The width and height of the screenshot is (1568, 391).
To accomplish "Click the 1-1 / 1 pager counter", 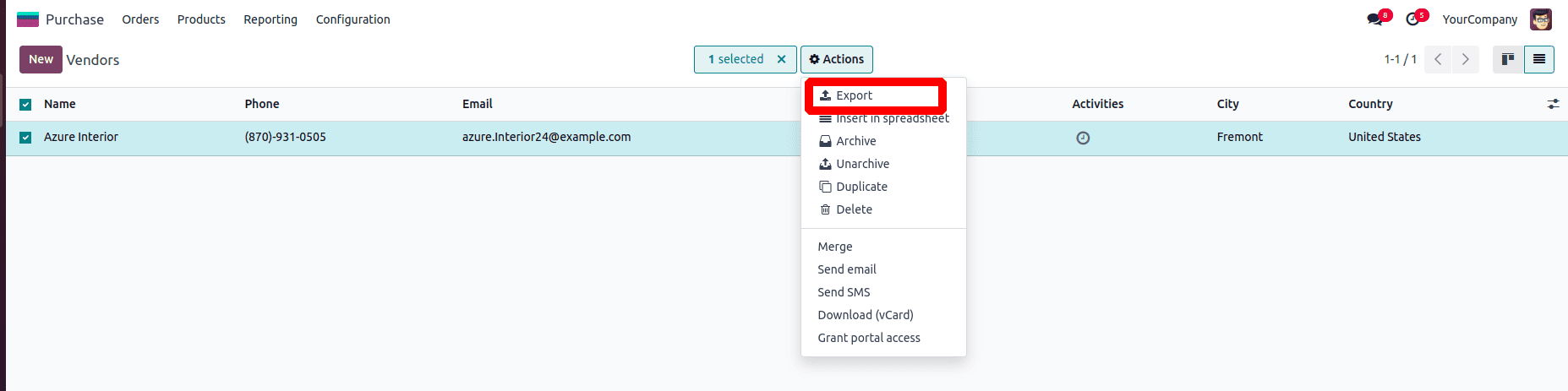I will coord(1401,59).
